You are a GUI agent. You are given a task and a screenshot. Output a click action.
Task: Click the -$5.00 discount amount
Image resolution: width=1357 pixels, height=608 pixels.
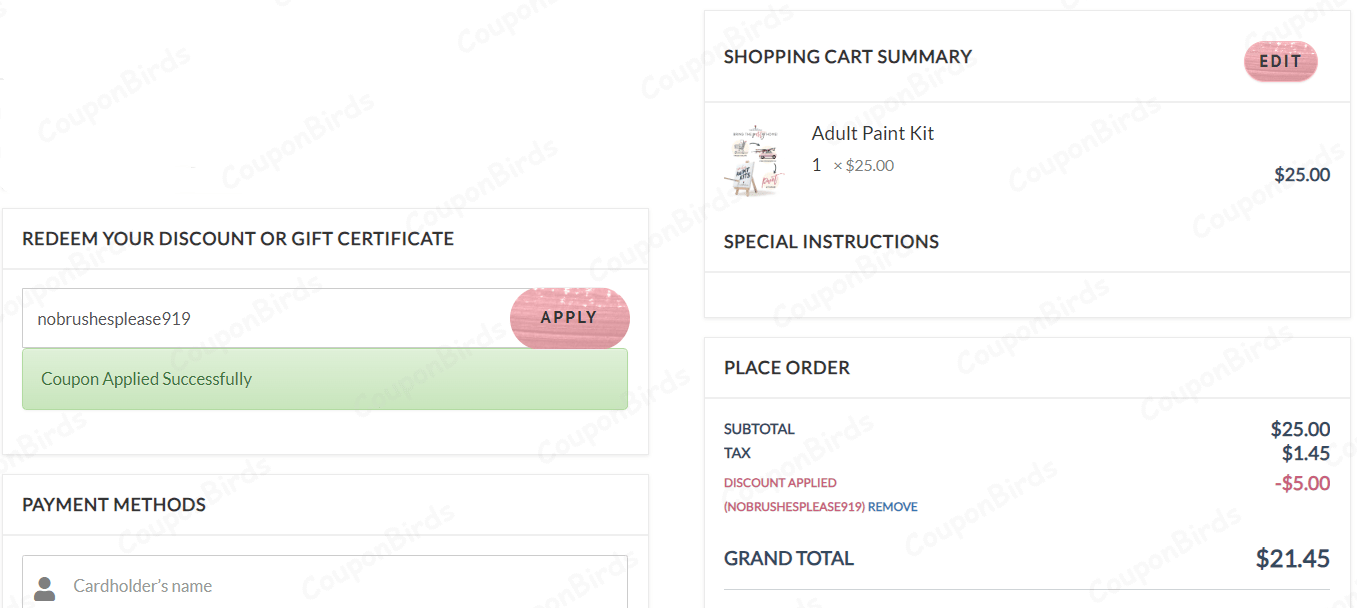click(1305, 482)
